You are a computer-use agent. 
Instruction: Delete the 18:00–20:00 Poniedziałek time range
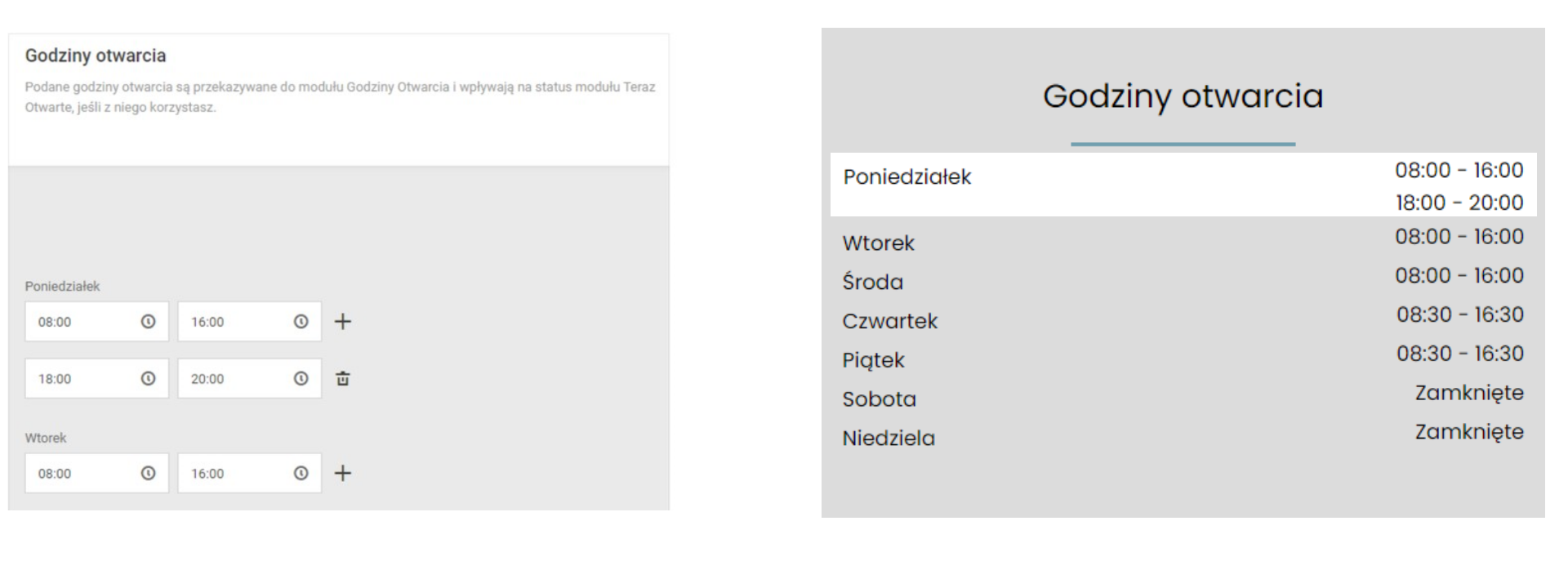click(x=343, y=379)
